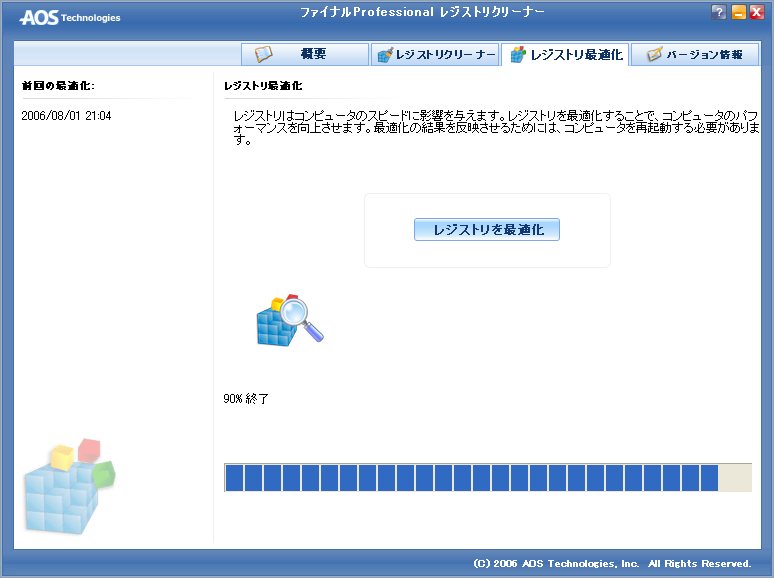Click the copyright text in the footer

[x=612, y=564]
